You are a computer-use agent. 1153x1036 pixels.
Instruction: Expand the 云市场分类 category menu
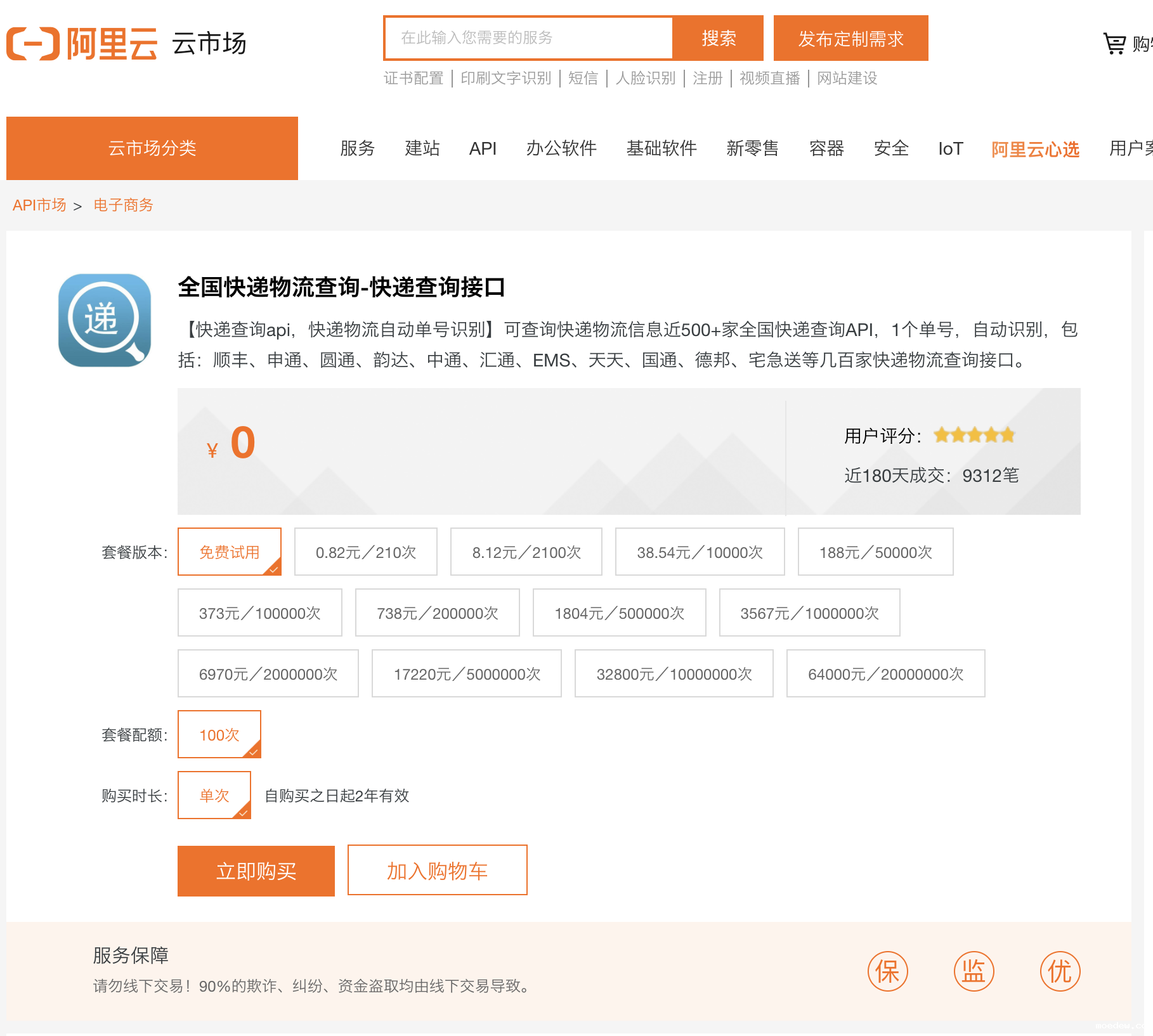(x=152, y=148)
